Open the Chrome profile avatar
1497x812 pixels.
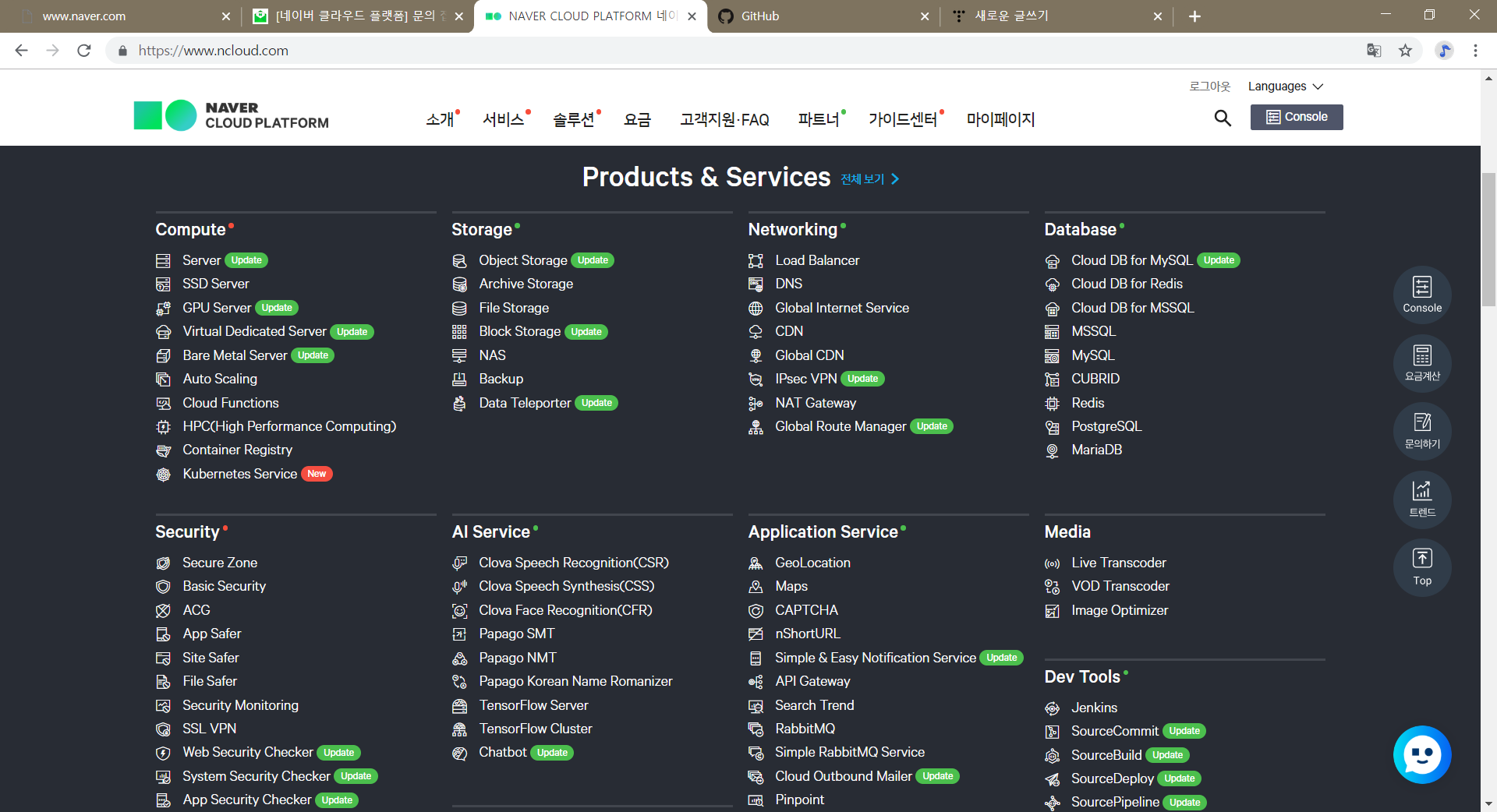(1444, 51)
